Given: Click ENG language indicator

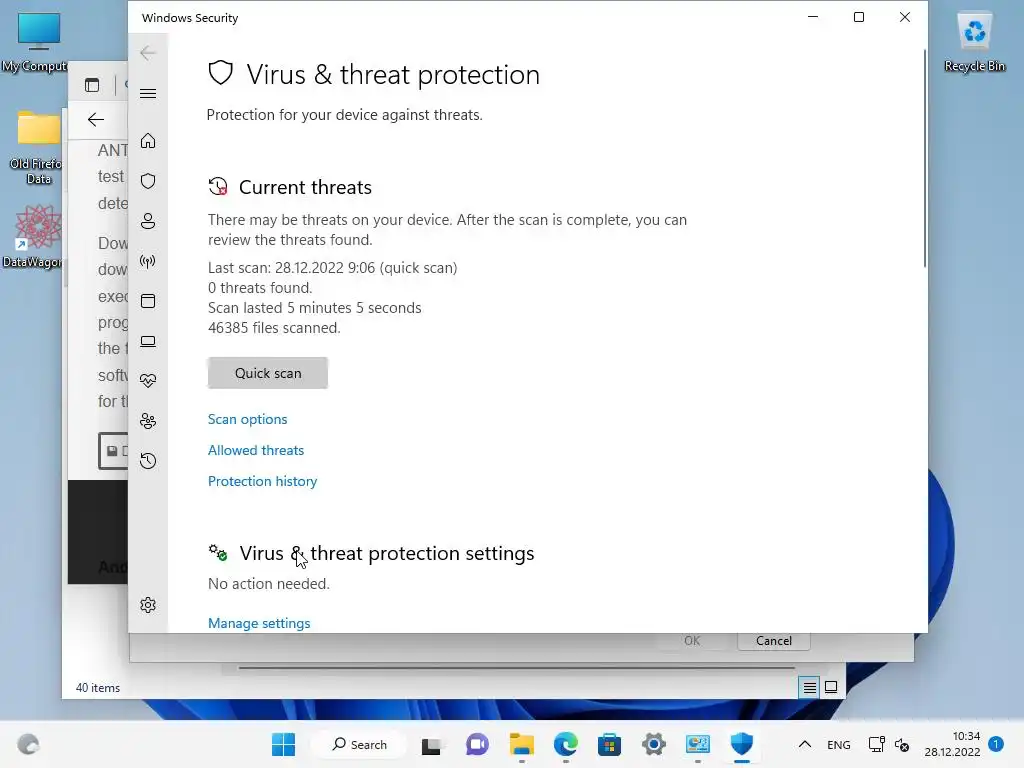Looking at the screenshot, I should [839, 744].
